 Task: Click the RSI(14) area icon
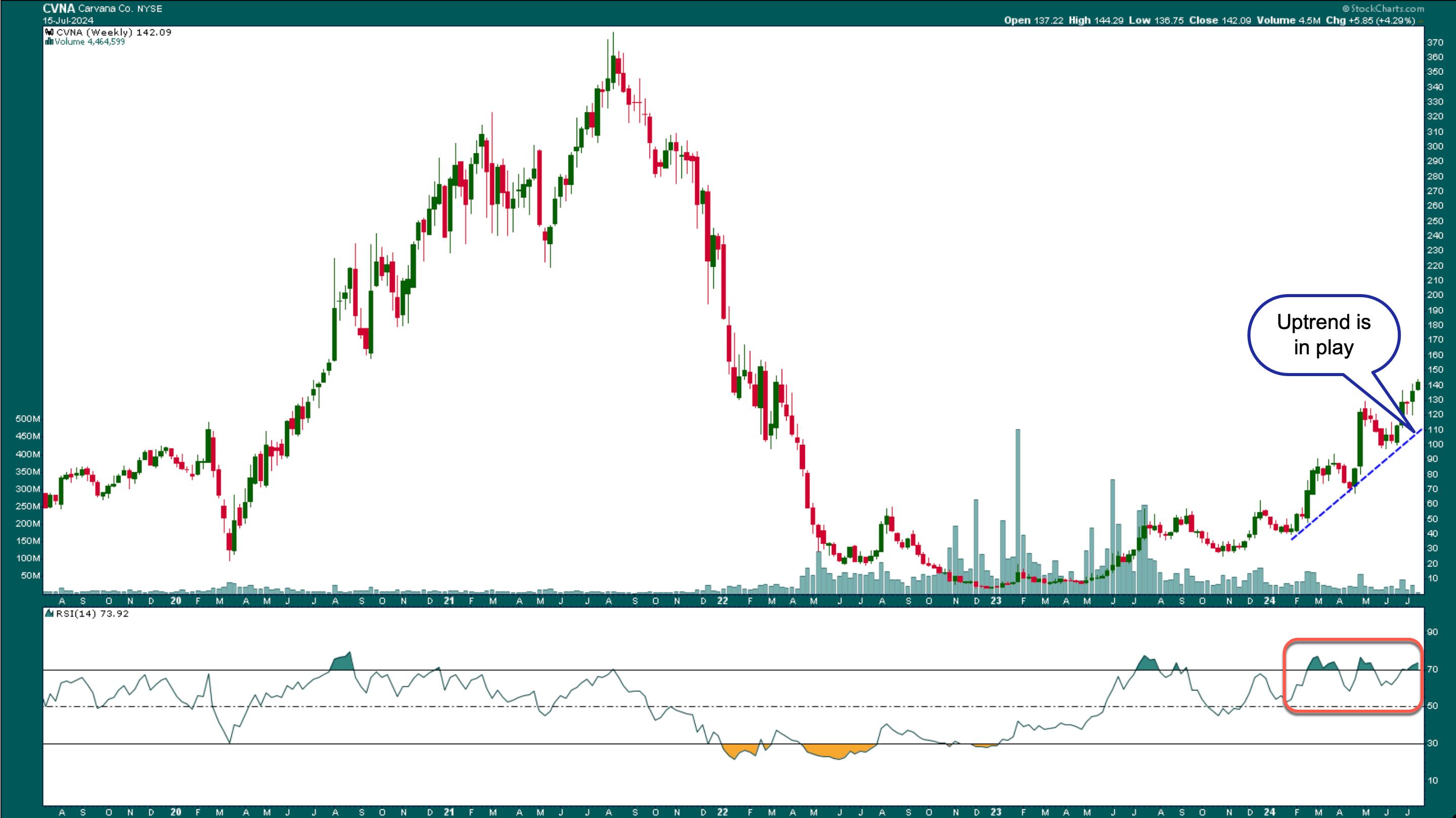[x=49, y=614]
